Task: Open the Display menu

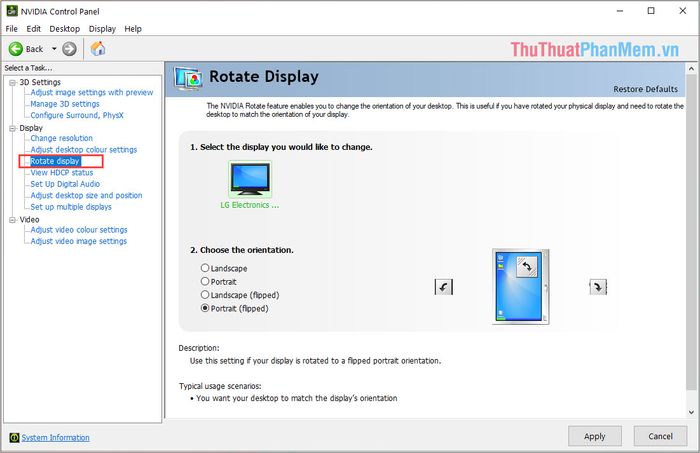Action: point(102,29)
